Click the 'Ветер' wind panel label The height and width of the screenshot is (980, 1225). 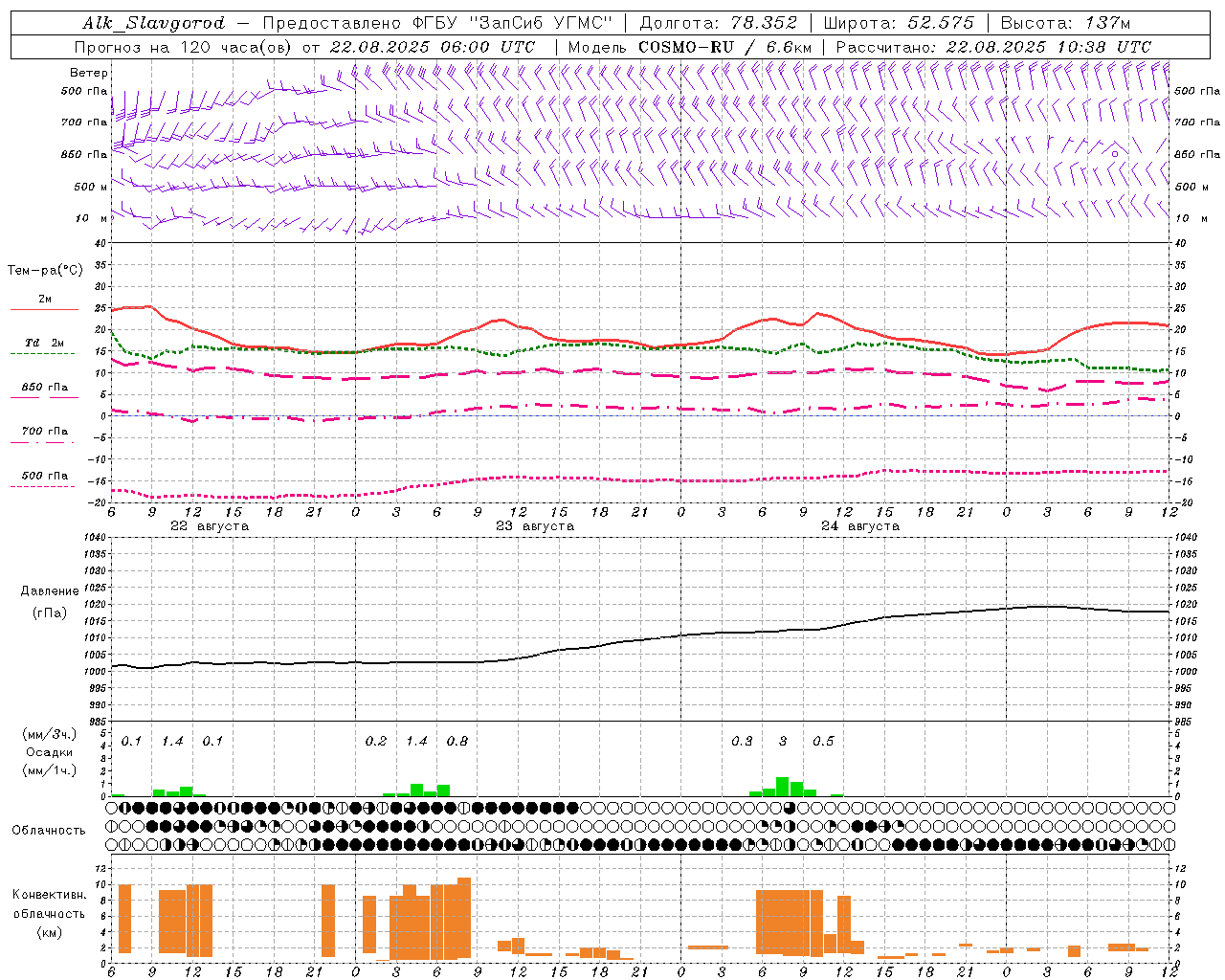(88, 73)
